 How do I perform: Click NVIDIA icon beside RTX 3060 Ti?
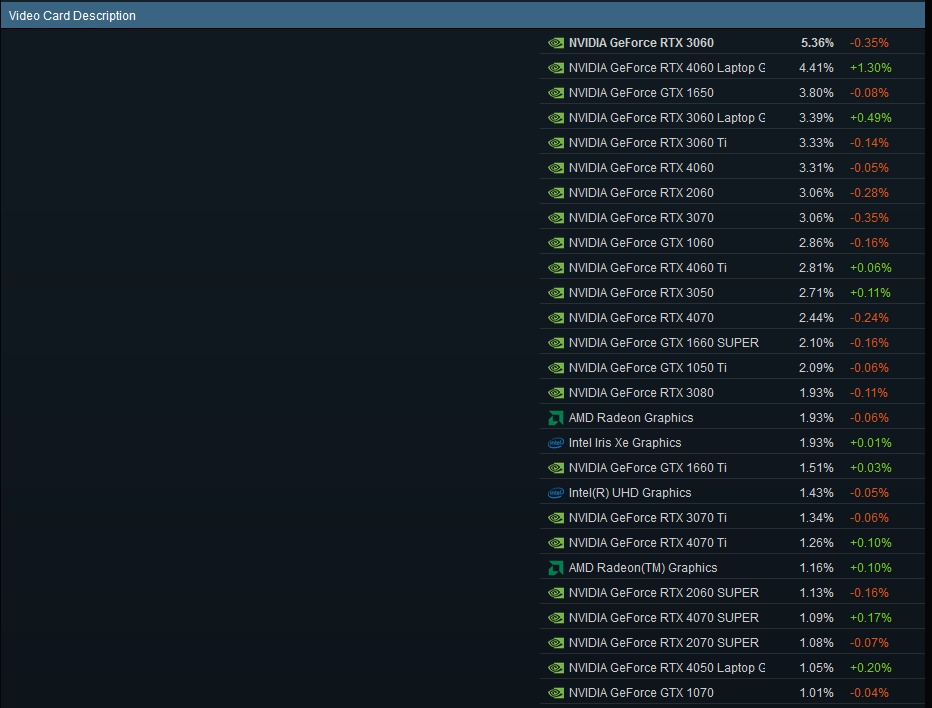click(x=556, y=143)
